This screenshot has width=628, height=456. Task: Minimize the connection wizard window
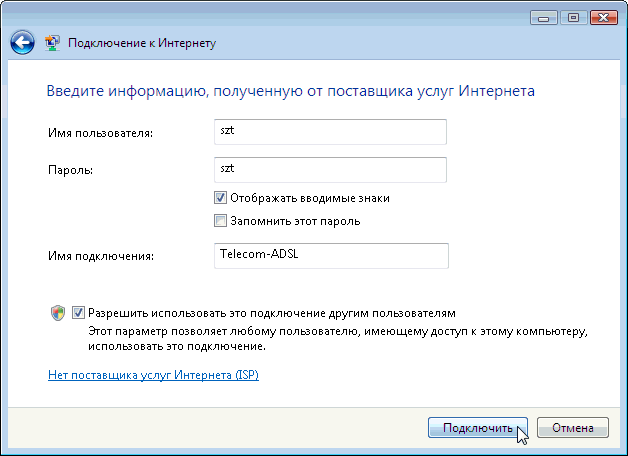point(543,18)
